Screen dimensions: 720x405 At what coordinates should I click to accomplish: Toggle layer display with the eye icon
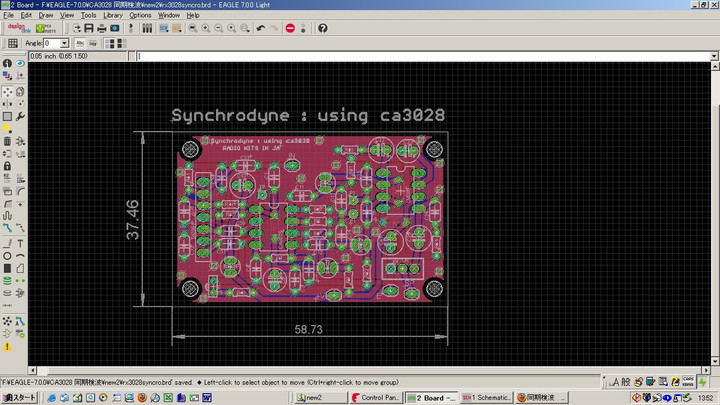pos(21,63)
